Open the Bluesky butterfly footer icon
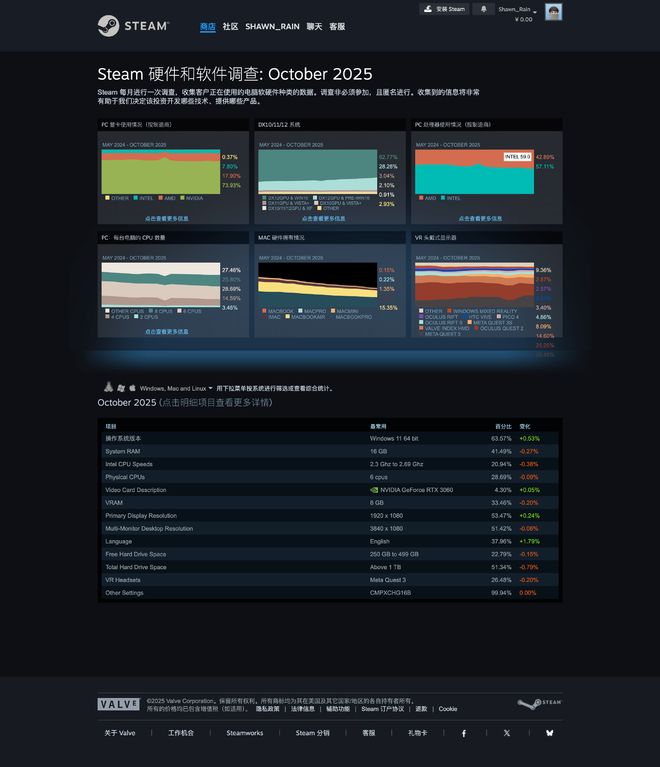The height and width of the screenshot is (767, 660). [x=549, y=733]
